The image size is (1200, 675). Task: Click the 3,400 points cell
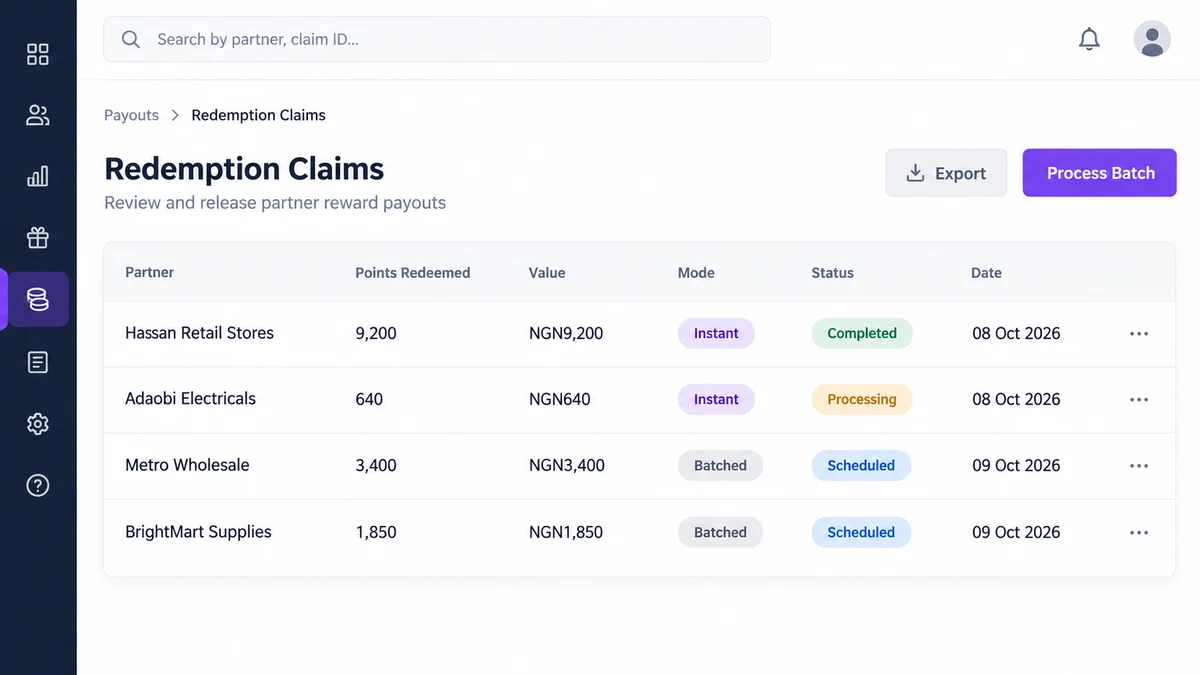click(x=376, y=465)
